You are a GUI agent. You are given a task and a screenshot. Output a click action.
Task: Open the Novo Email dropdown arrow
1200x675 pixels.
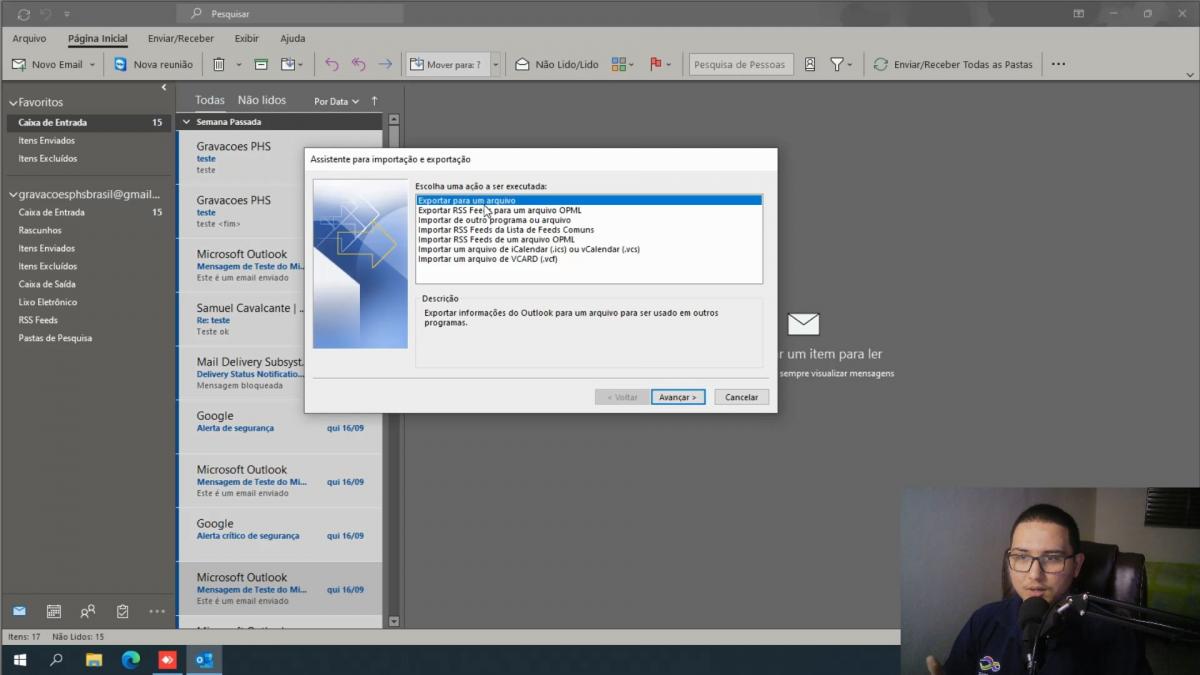92,64
